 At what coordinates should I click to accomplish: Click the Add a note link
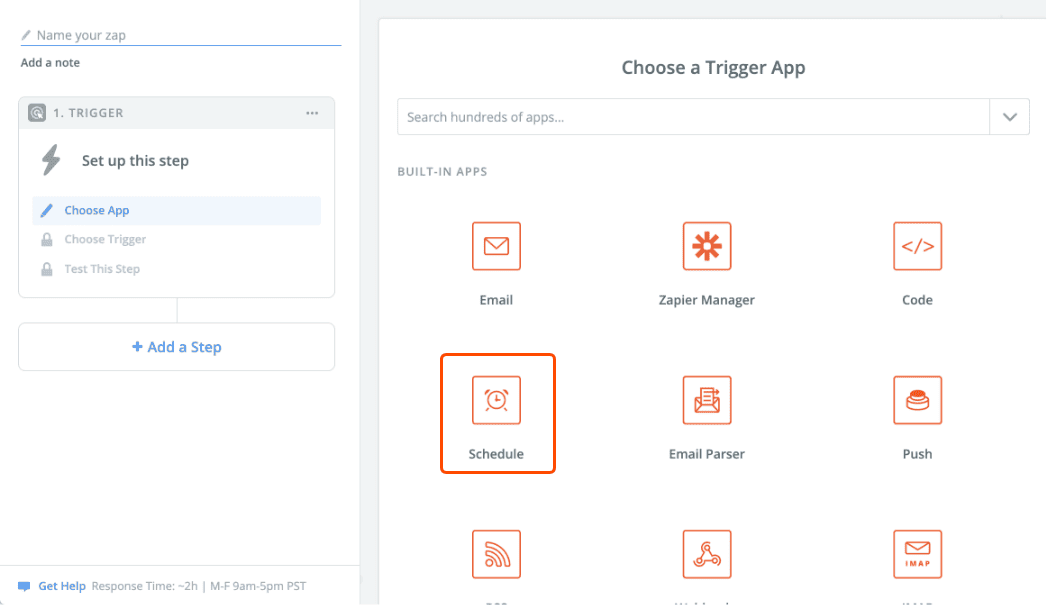(x=50, y=63)
